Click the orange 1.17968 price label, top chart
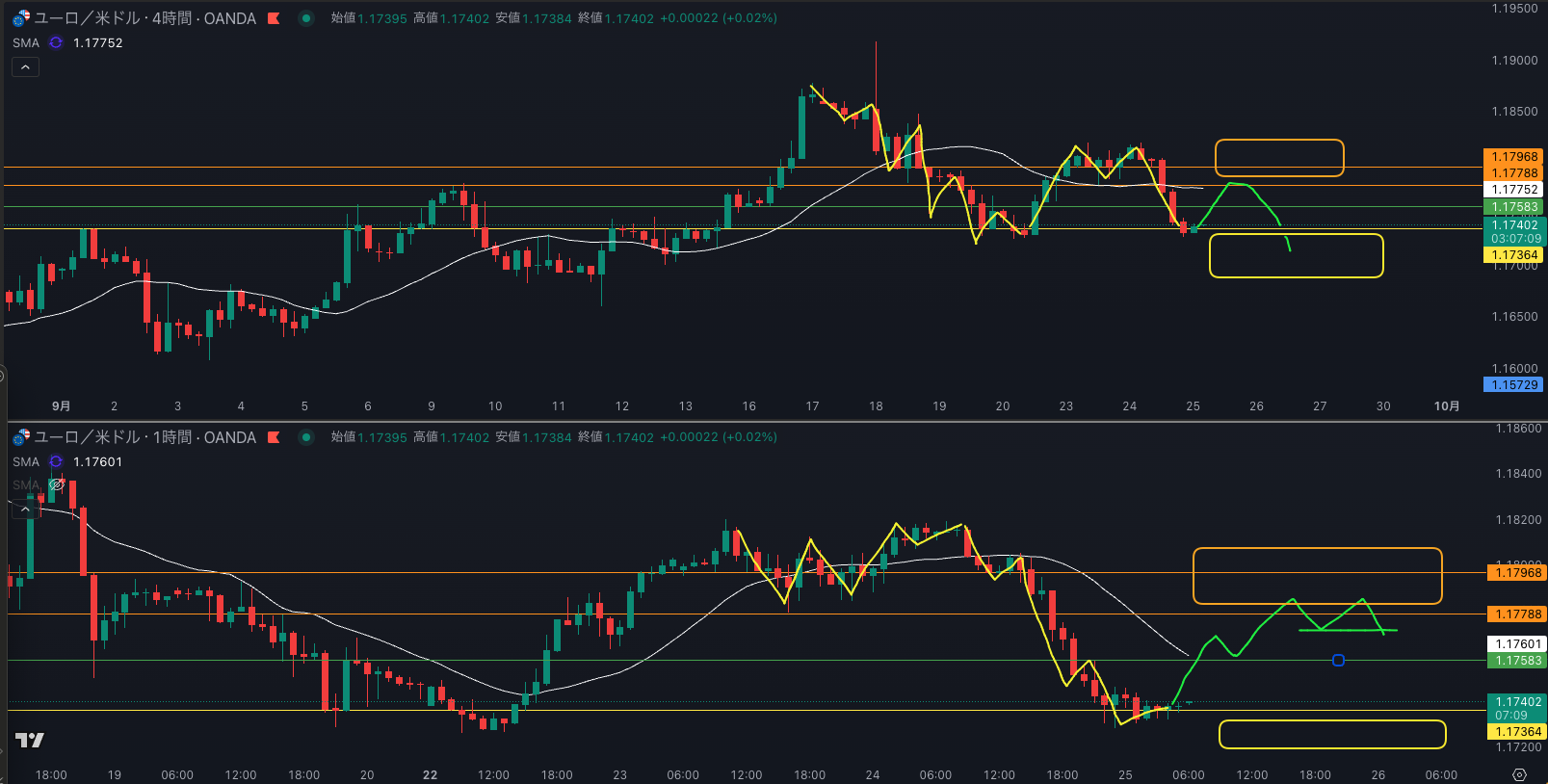The image size is (1548, 784). point(1513,156)
